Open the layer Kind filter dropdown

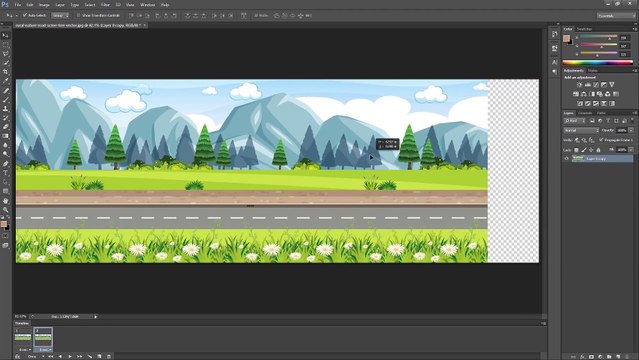[575, 121]
